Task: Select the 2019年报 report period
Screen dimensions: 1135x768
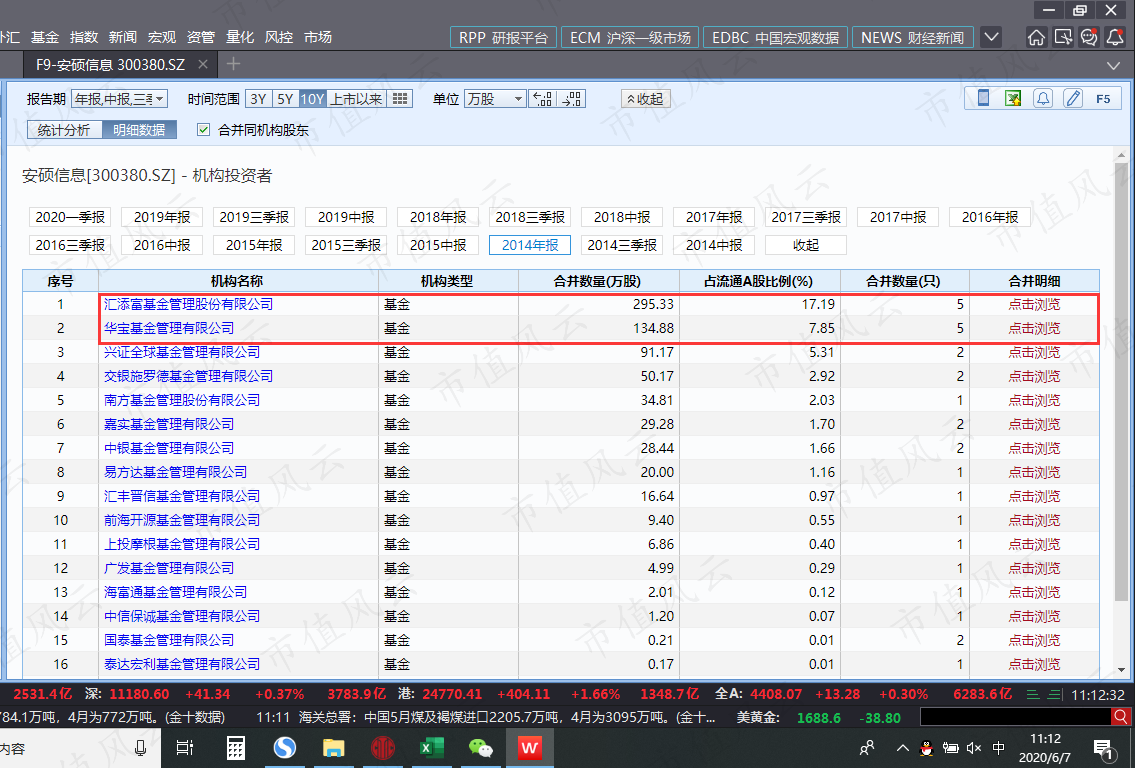Action: point(162,217)
